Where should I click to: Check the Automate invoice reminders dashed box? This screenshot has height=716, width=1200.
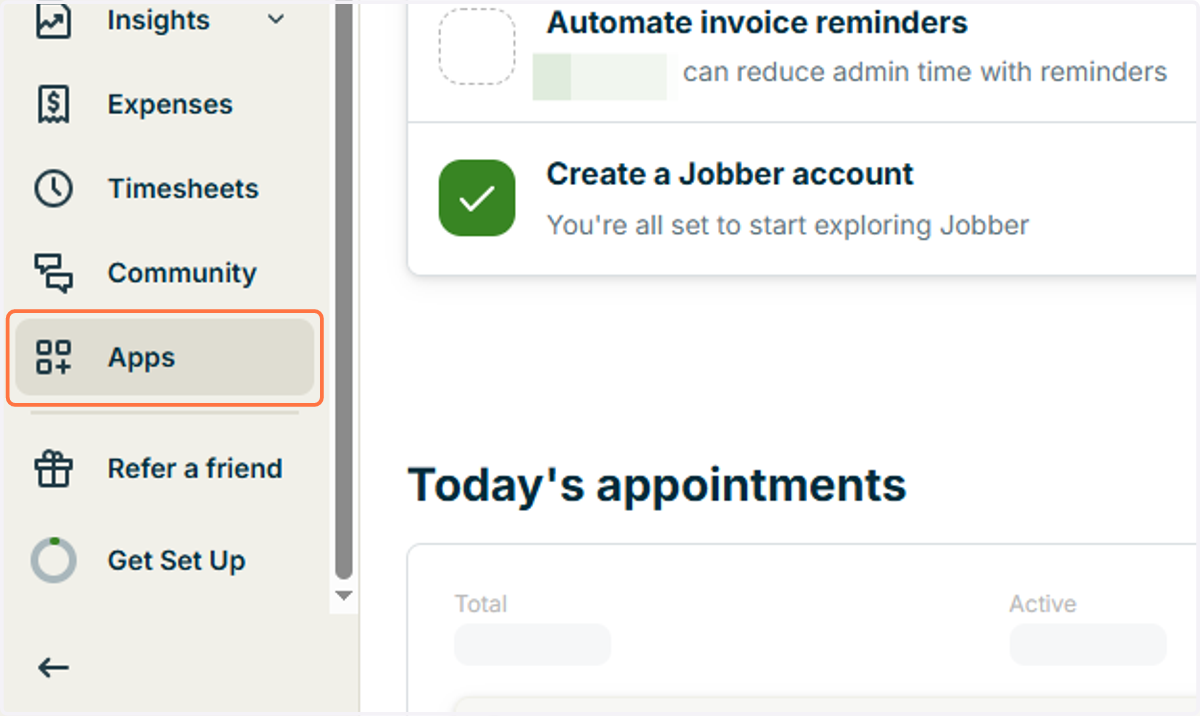coord(477,47)
